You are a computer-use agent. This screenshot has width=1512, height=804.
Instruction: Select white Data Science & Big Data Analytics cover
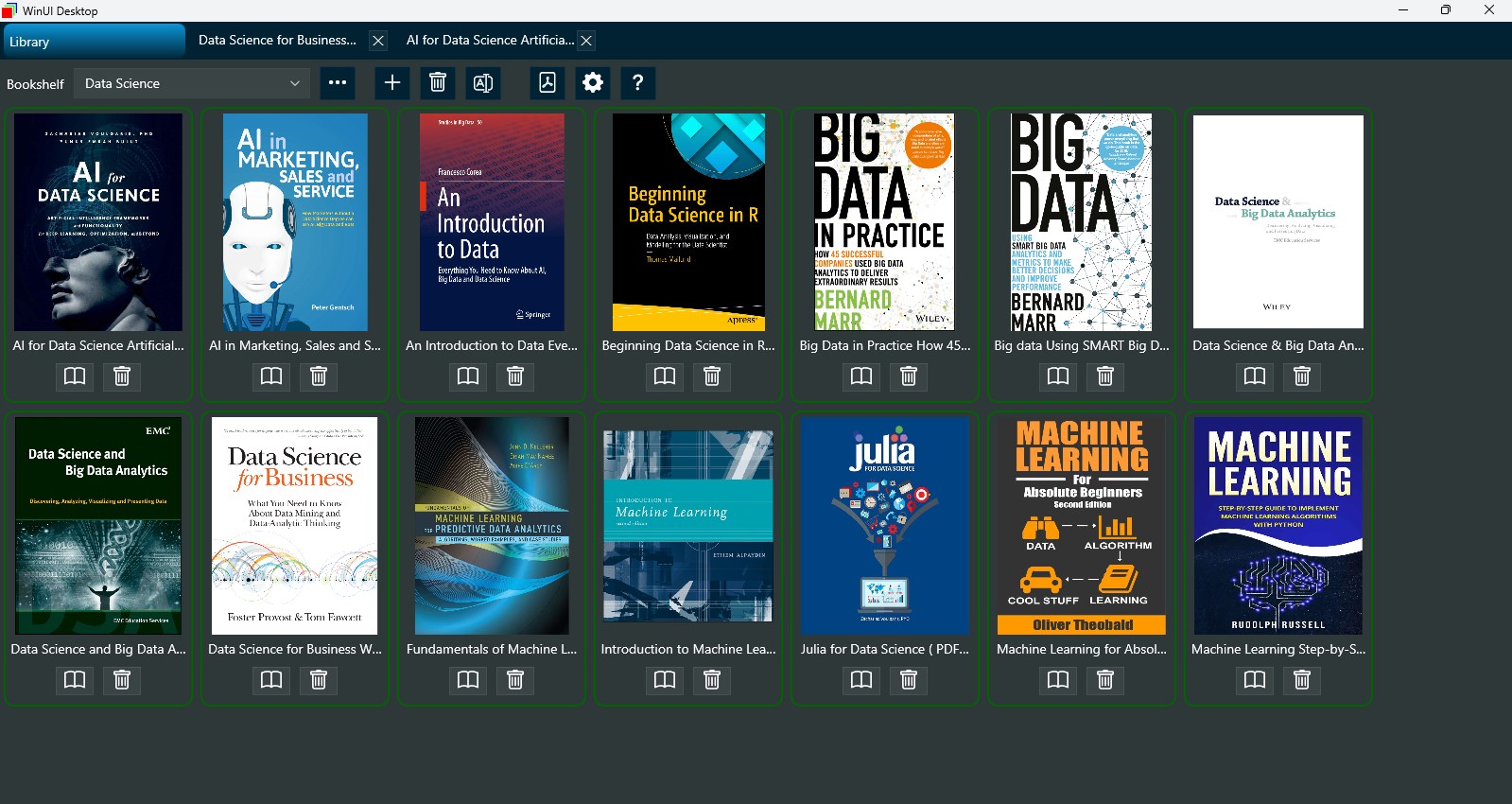pos(1278,222)
